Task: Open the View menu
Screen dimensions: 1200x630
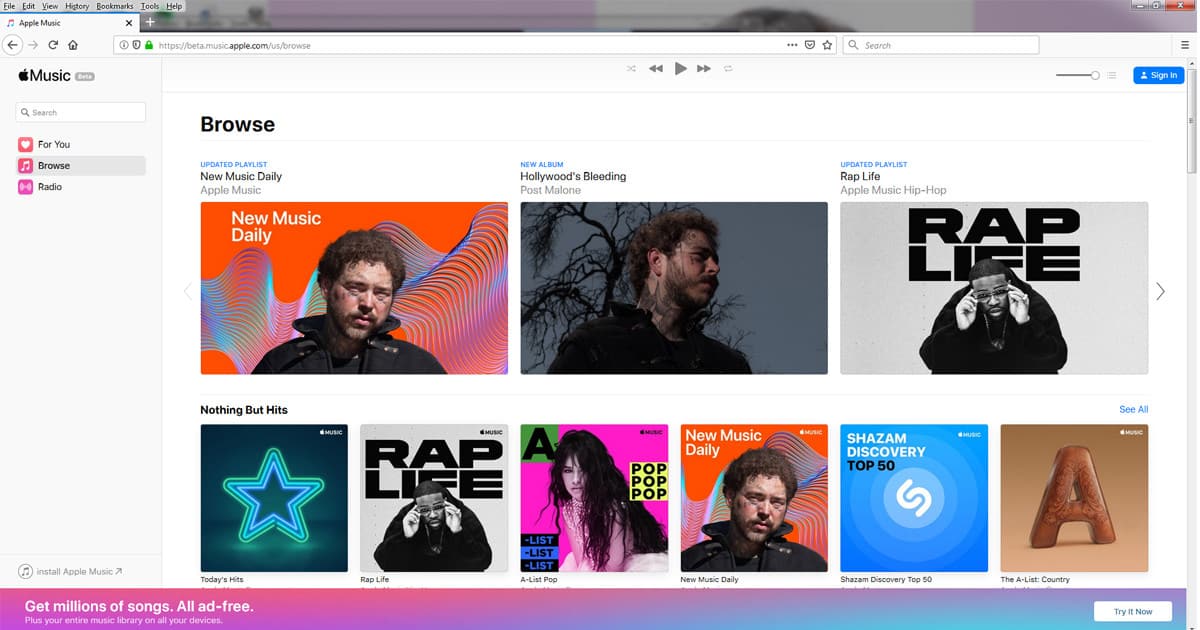Action: coord(50,6)
